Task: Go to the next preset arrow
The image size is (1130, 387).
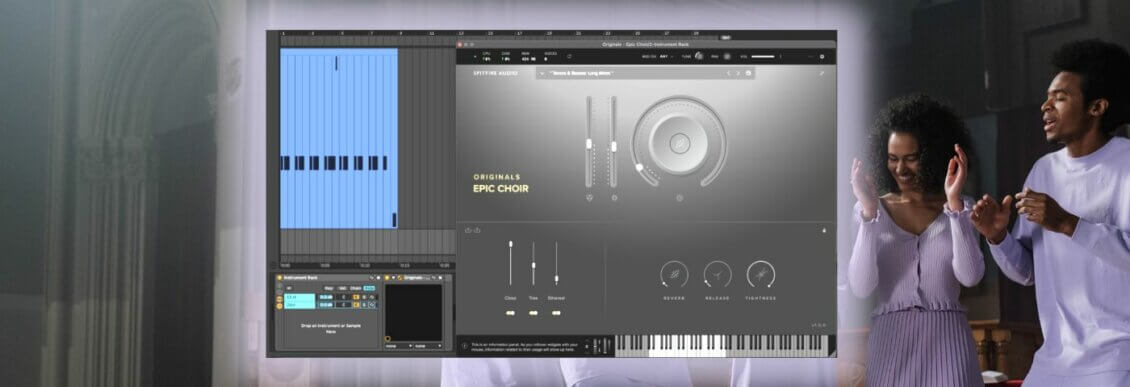Action: click(x=738, y=73)
